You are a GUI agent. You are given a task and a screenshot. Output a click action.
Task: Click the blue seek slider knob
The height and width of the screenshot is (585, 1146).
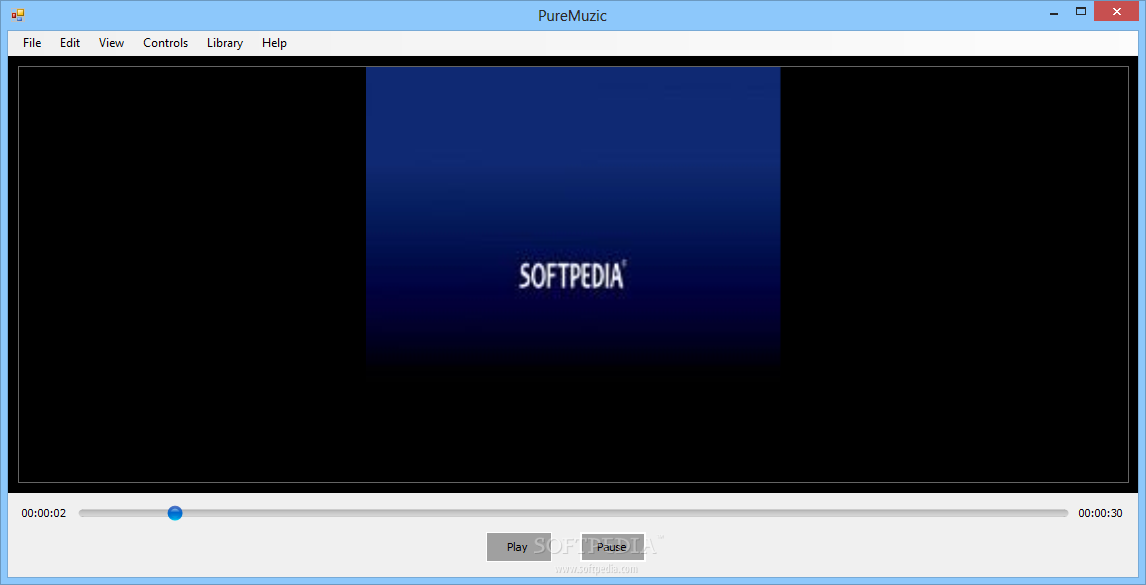coord(175,513)
